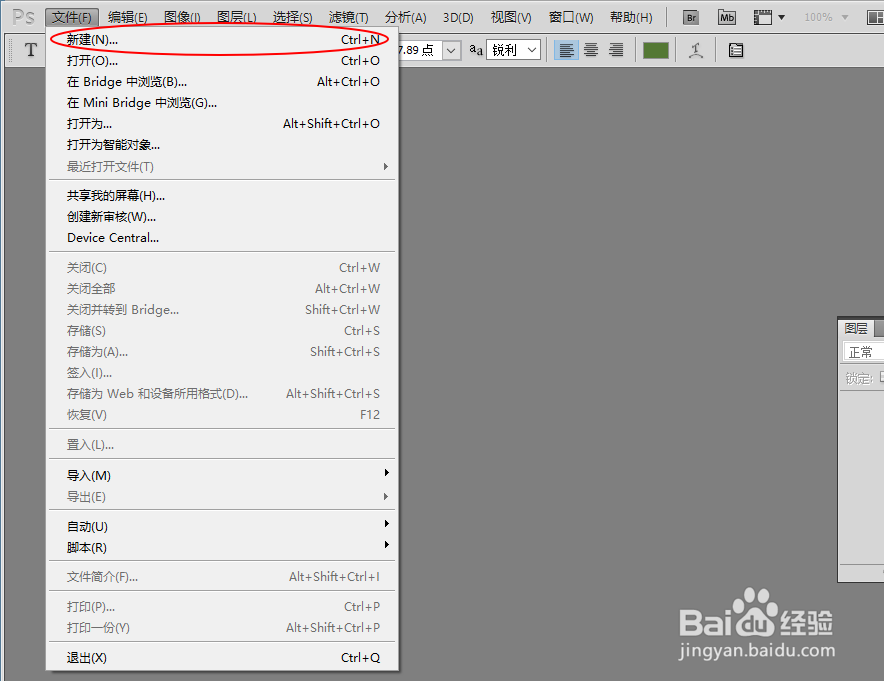Viewport: 884px width, 681px height.
Task: Open the view extras dropdown arrow
Action: click(x=781, y=17)
